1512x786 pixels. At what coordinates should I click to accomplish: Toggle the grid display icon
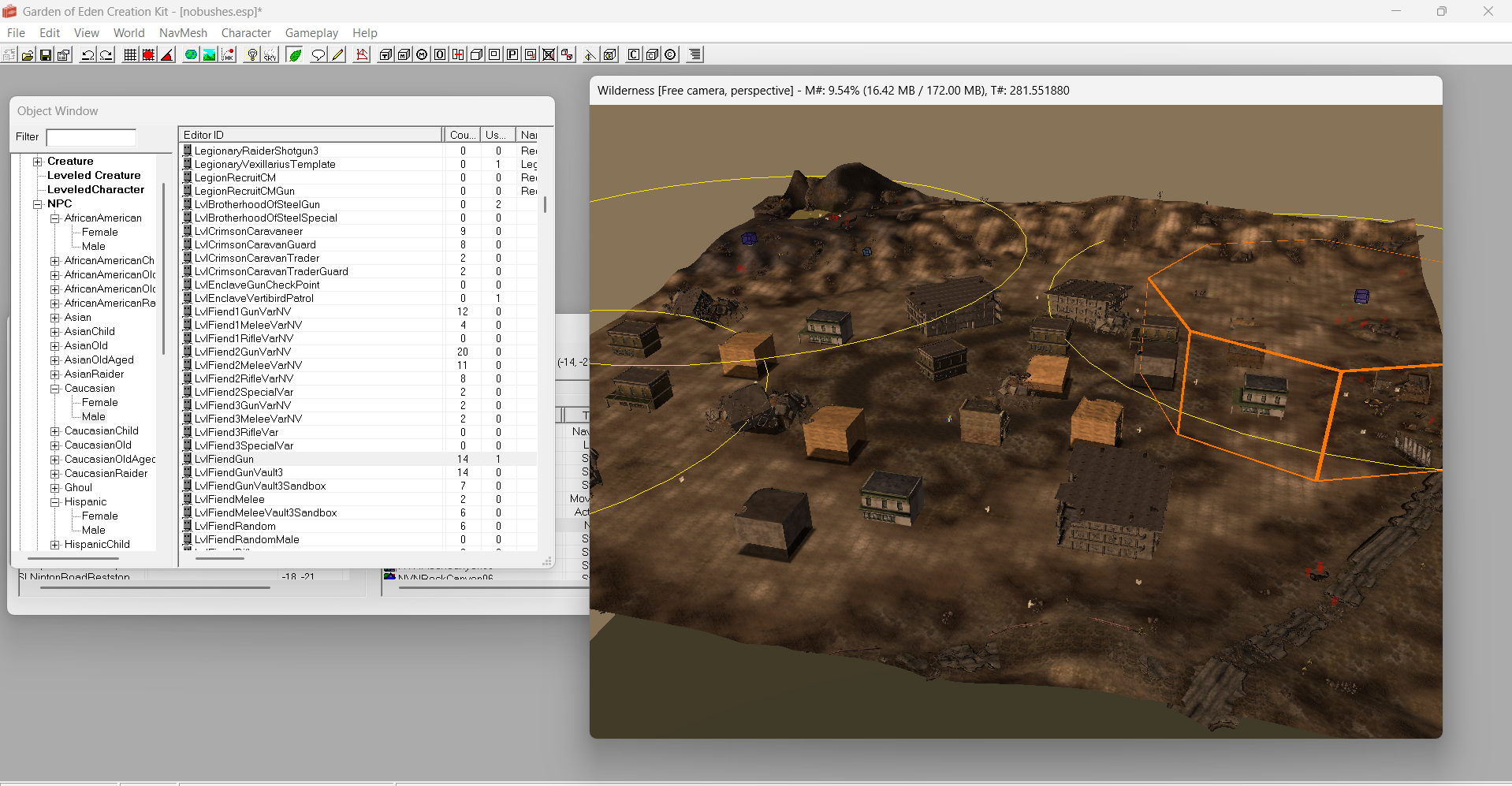pyautogui.click(x=131, y=54)
